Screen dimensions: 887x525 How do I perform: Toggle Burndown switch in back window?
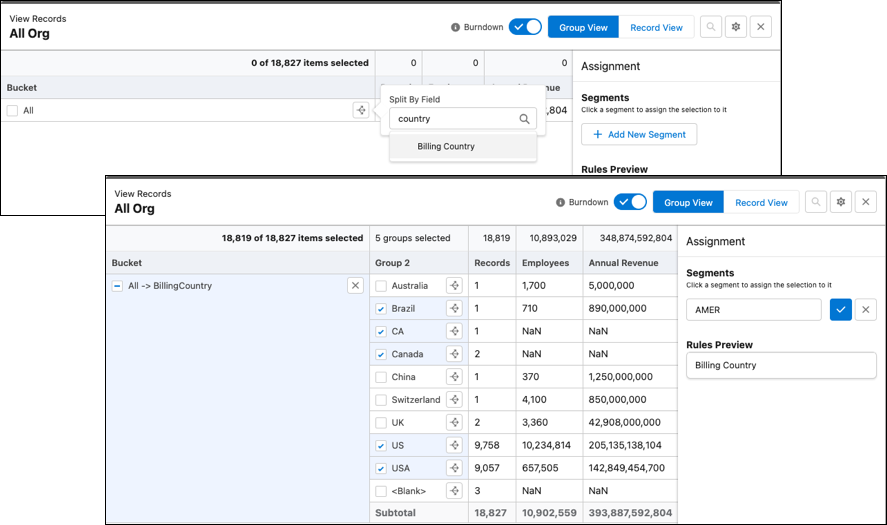(x=525, y=27)
